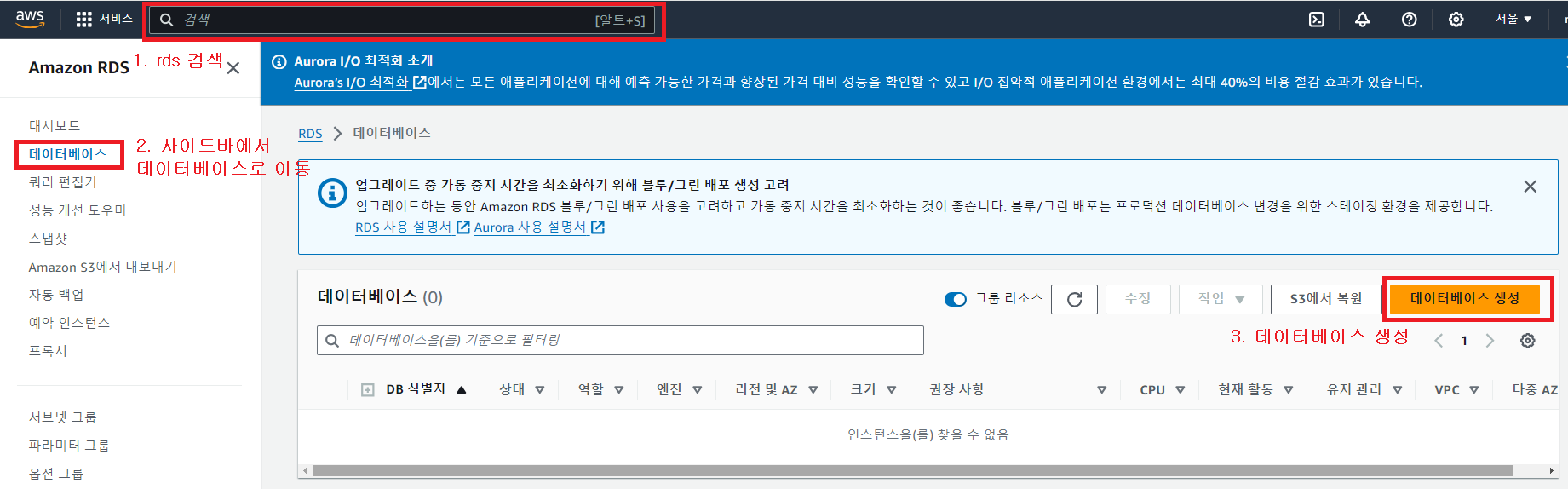This screenshot has height=489, width=1568.
Task: Sort by 상태 column
Action: tap(522, 389)
